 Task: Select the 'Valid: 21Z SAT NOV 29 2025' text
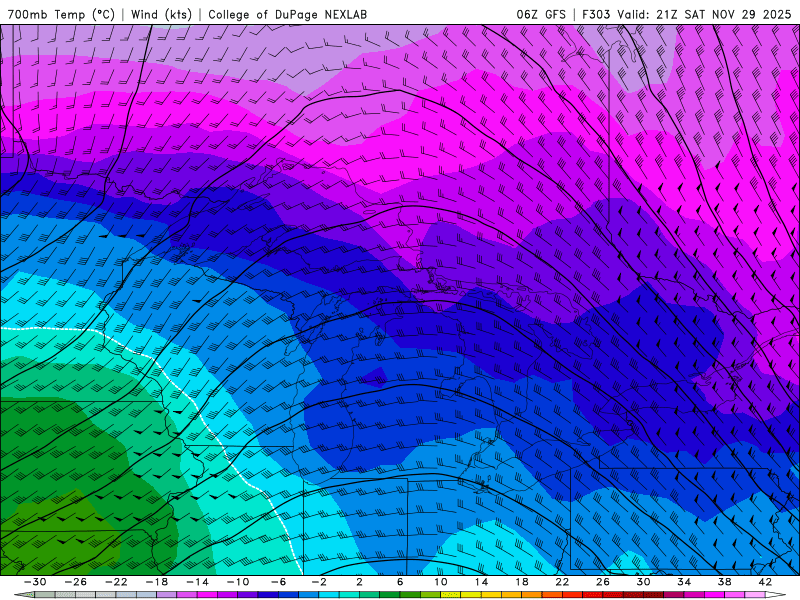704,14
